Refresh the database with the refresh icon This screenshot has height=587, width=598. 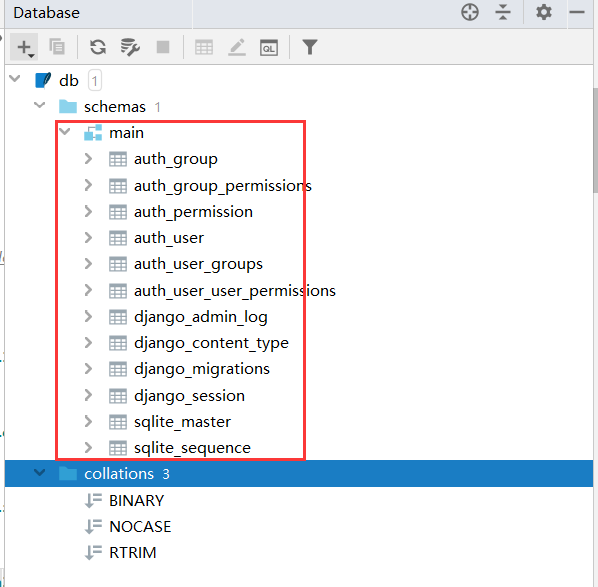[98, 47]
